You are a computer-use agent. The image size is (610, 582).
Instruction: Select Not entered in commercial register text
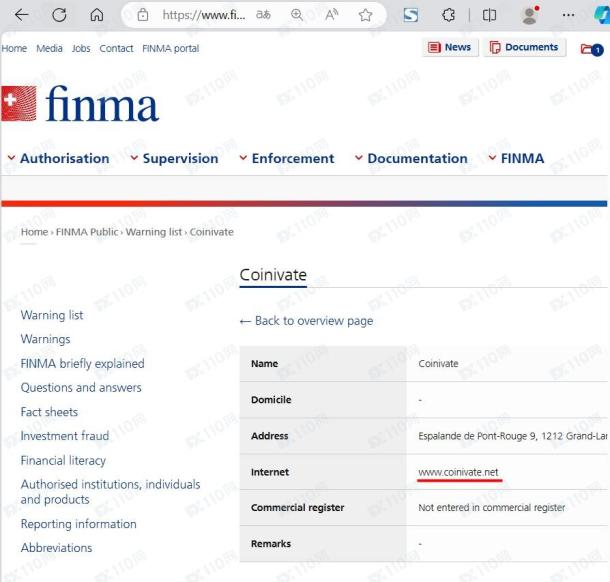click(x=491, y=507)
